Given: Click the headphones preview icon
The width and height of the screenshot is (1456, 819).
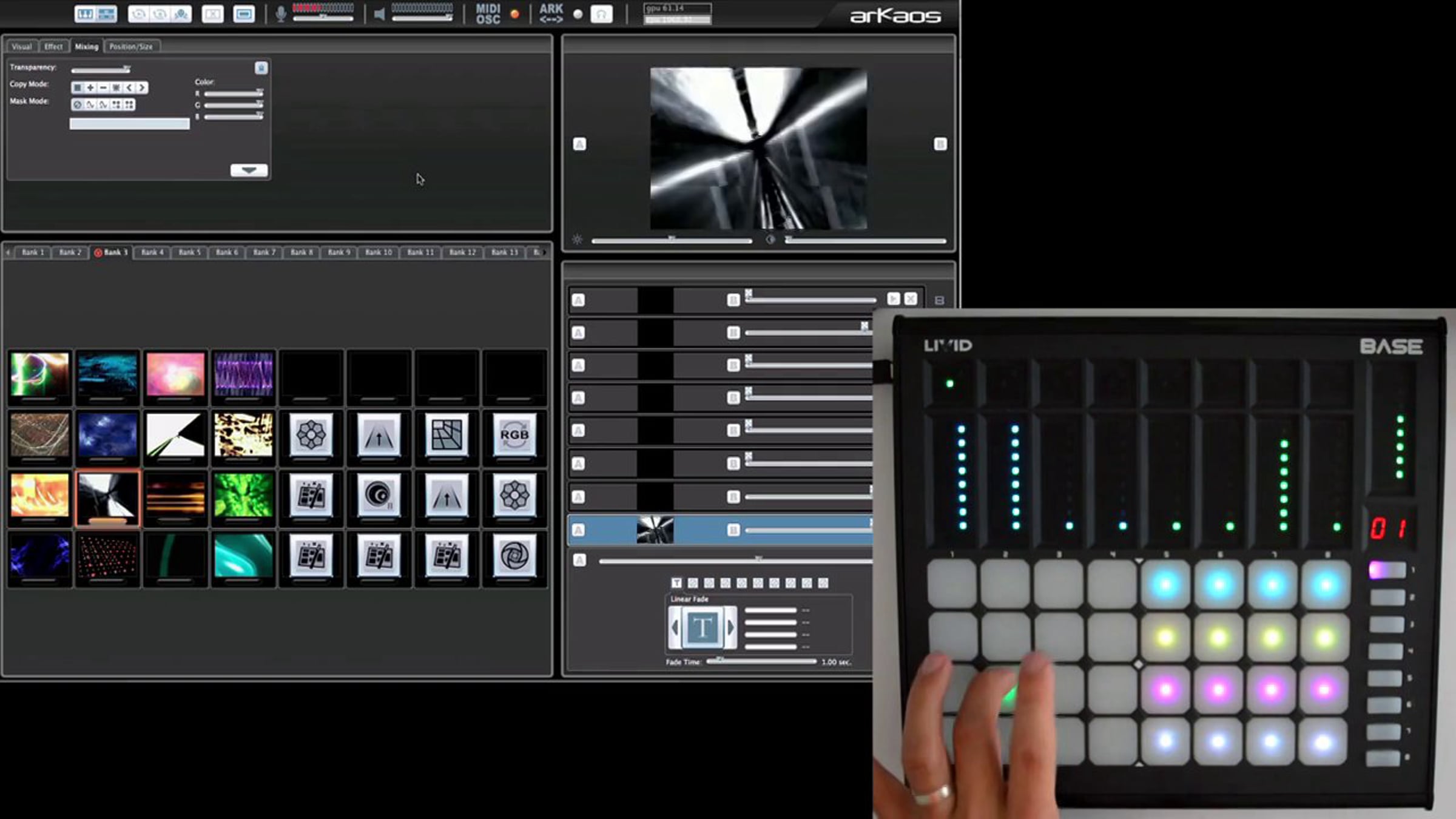Looking at the screenshot, I should (601, 14).
